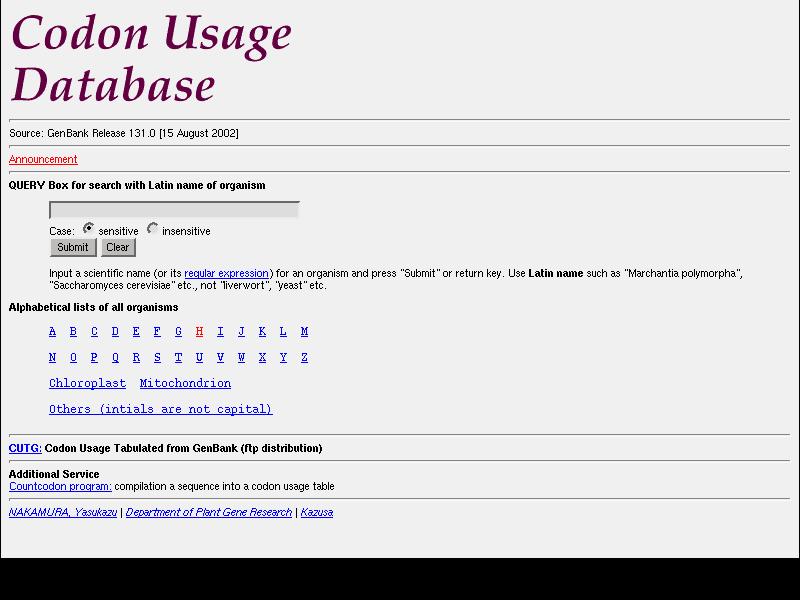Viewport: 800px width, 600px height.
Task: Open organism list for letter A
Action: click(53, 332)
